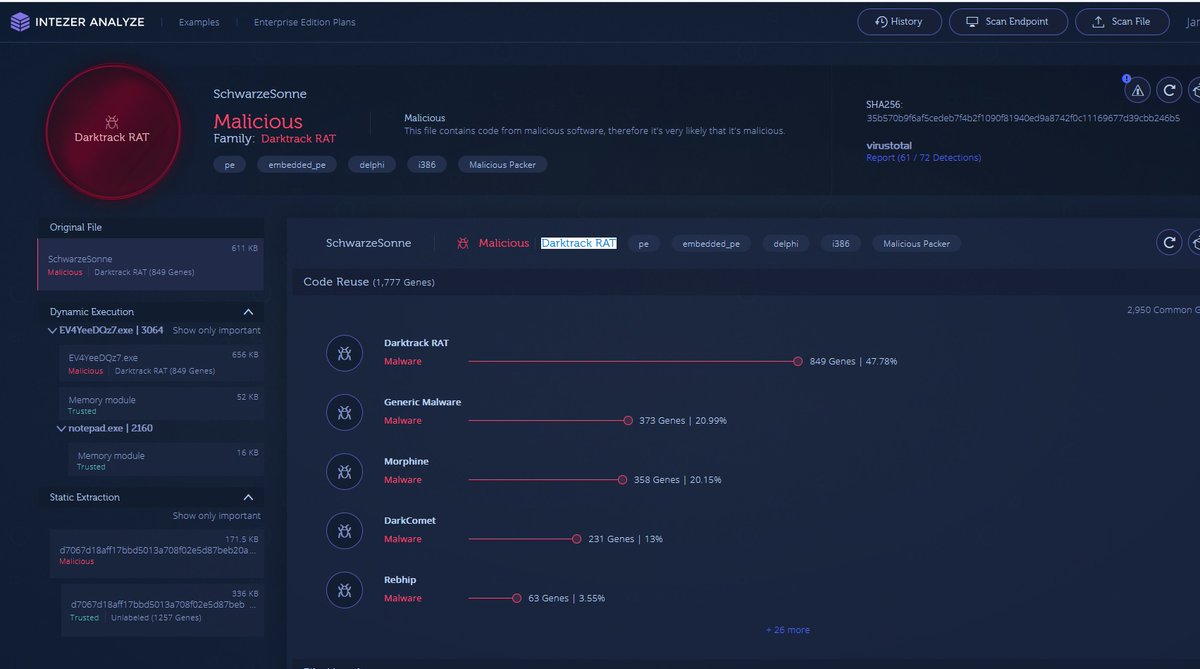Click the warning triangle alert icon
This screenshot has width=1200, height=669.
point(1137,90)
